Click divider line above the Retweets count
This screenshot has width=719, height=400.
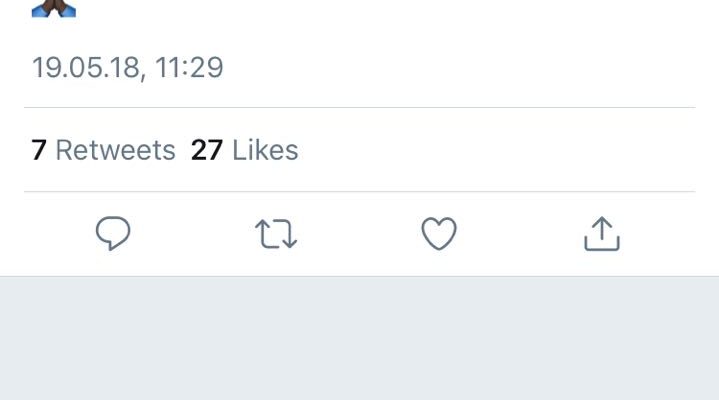360,107
